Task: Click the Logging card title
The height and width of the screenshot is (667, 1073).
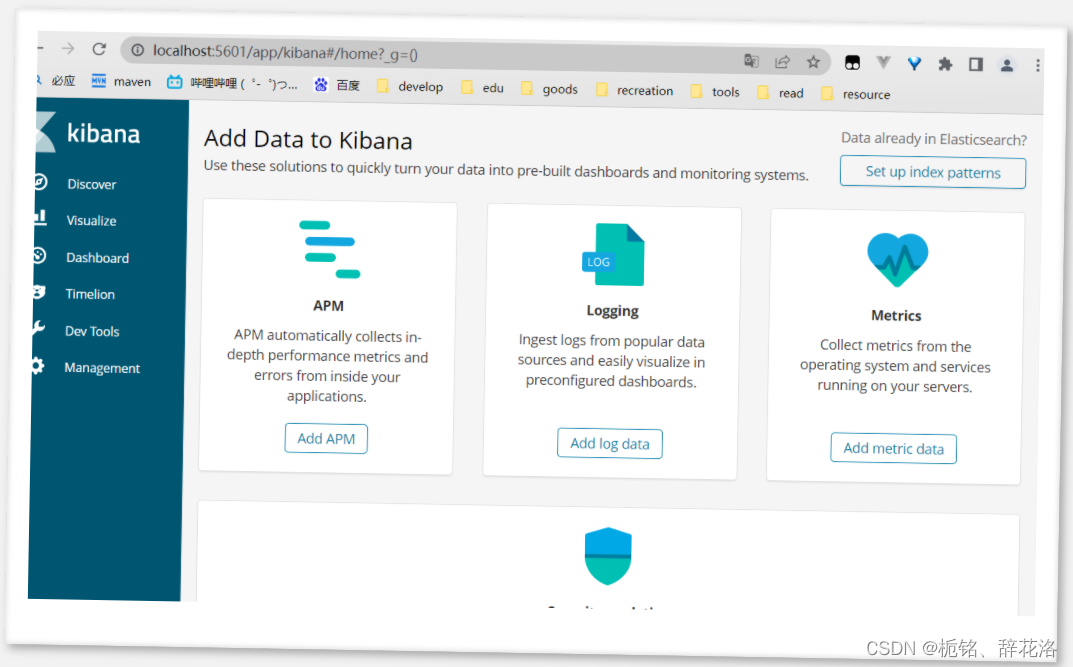Action: click(x=612, y=311)
